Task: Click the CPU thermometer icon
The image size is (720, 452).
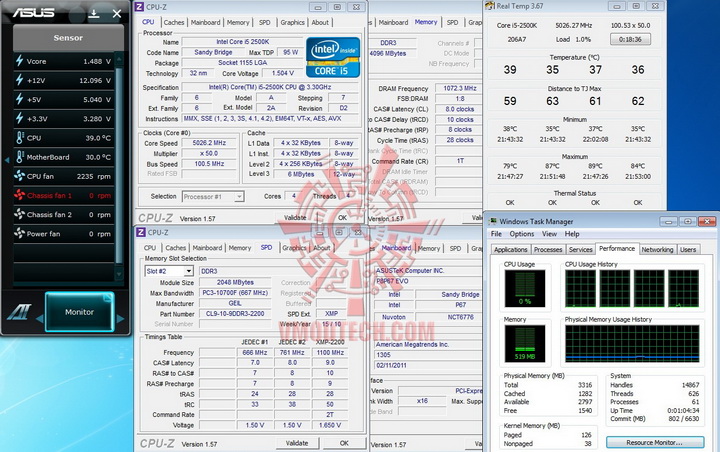Action: (20, 138)
